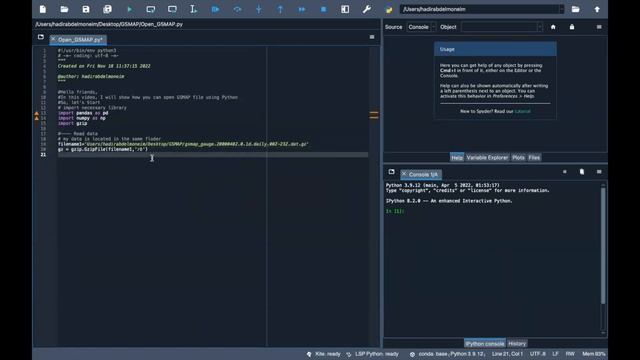Viewport: 640px width, 360px height.
Task: Open the console pane options menu
Action: (599, 172)
